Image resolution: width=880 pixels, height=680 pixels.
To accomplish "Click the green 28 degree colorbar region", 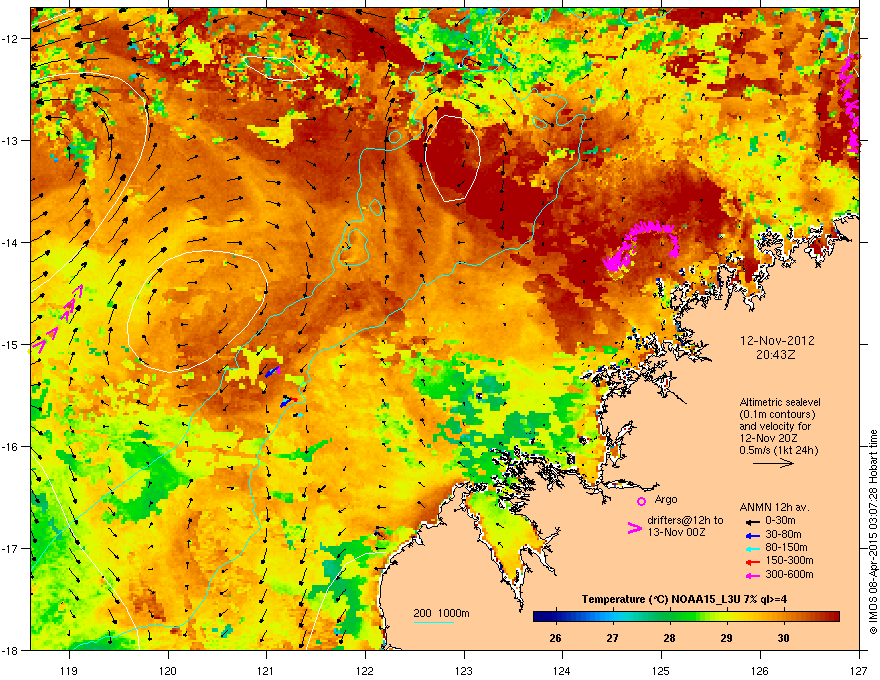I will [x=670, y=616].
